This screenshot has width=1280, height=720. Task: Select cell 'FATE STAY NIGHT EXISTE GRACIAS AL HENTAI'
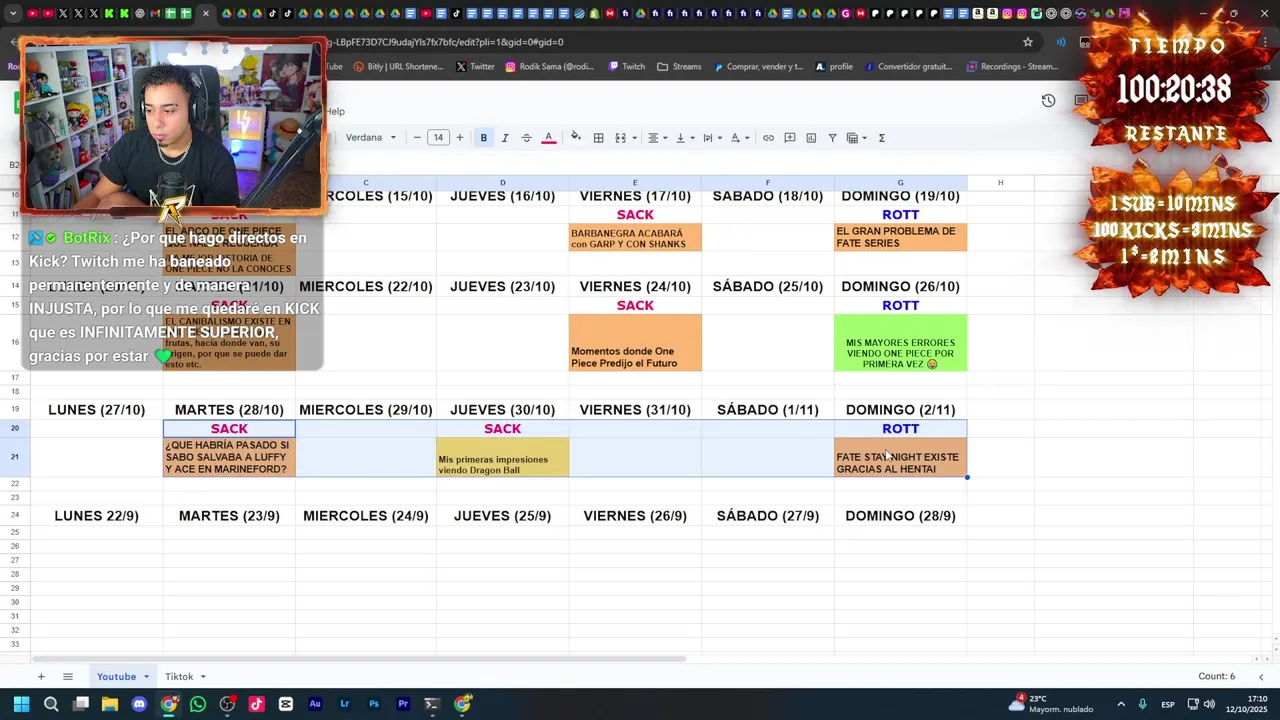900,458
